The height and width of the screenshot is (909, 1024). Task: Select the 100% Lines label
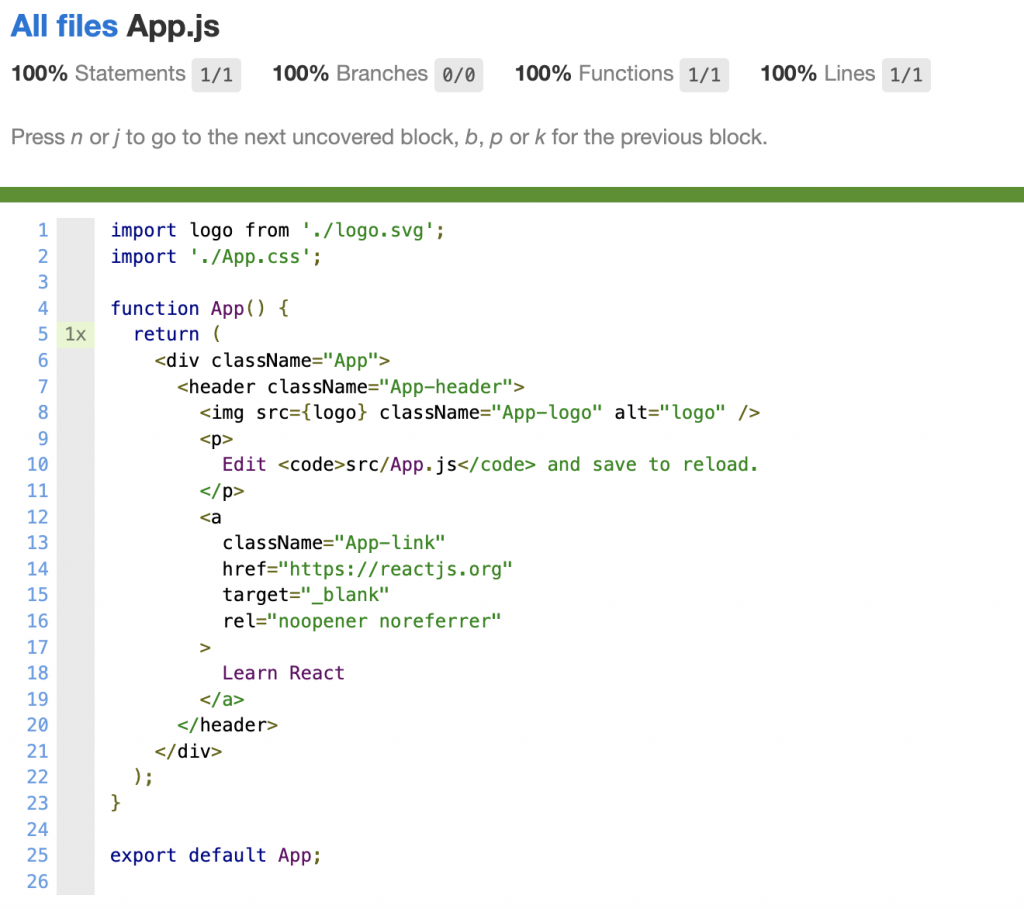pos(818,73)
